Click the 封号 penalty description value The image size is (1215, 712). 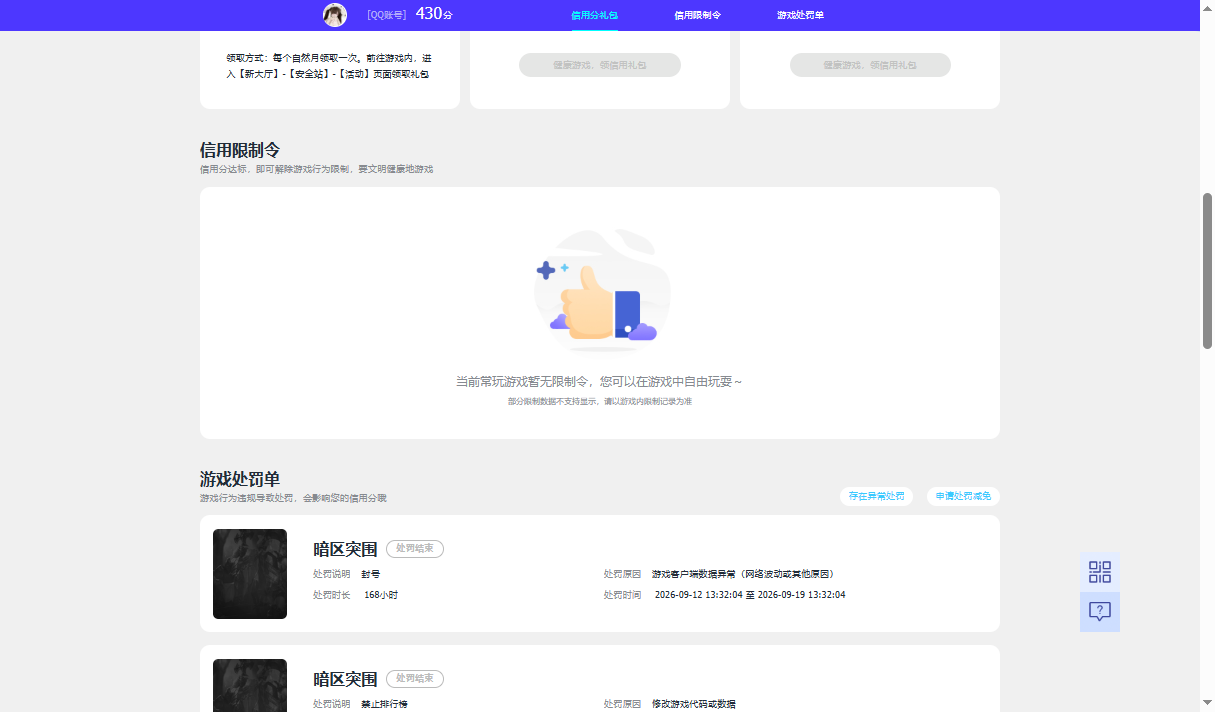tap(371, 575)
